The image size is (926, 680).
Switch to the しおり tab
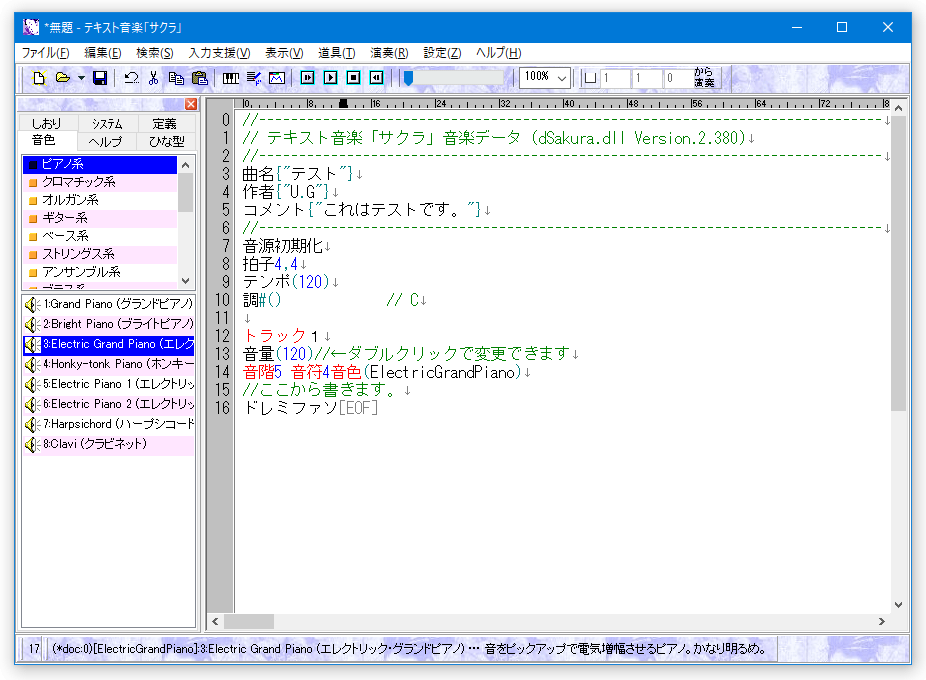pos(46,123)
